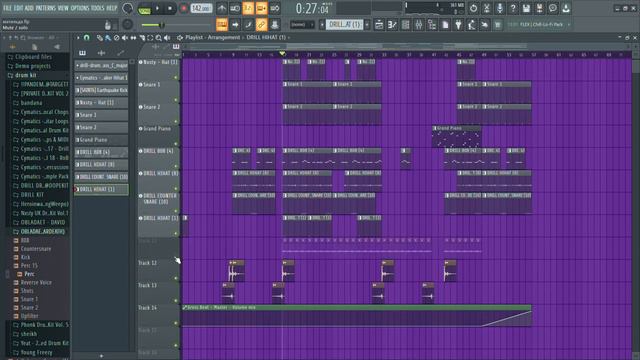
Task: Open the FILE menu
Action: [x=7, y=8]
